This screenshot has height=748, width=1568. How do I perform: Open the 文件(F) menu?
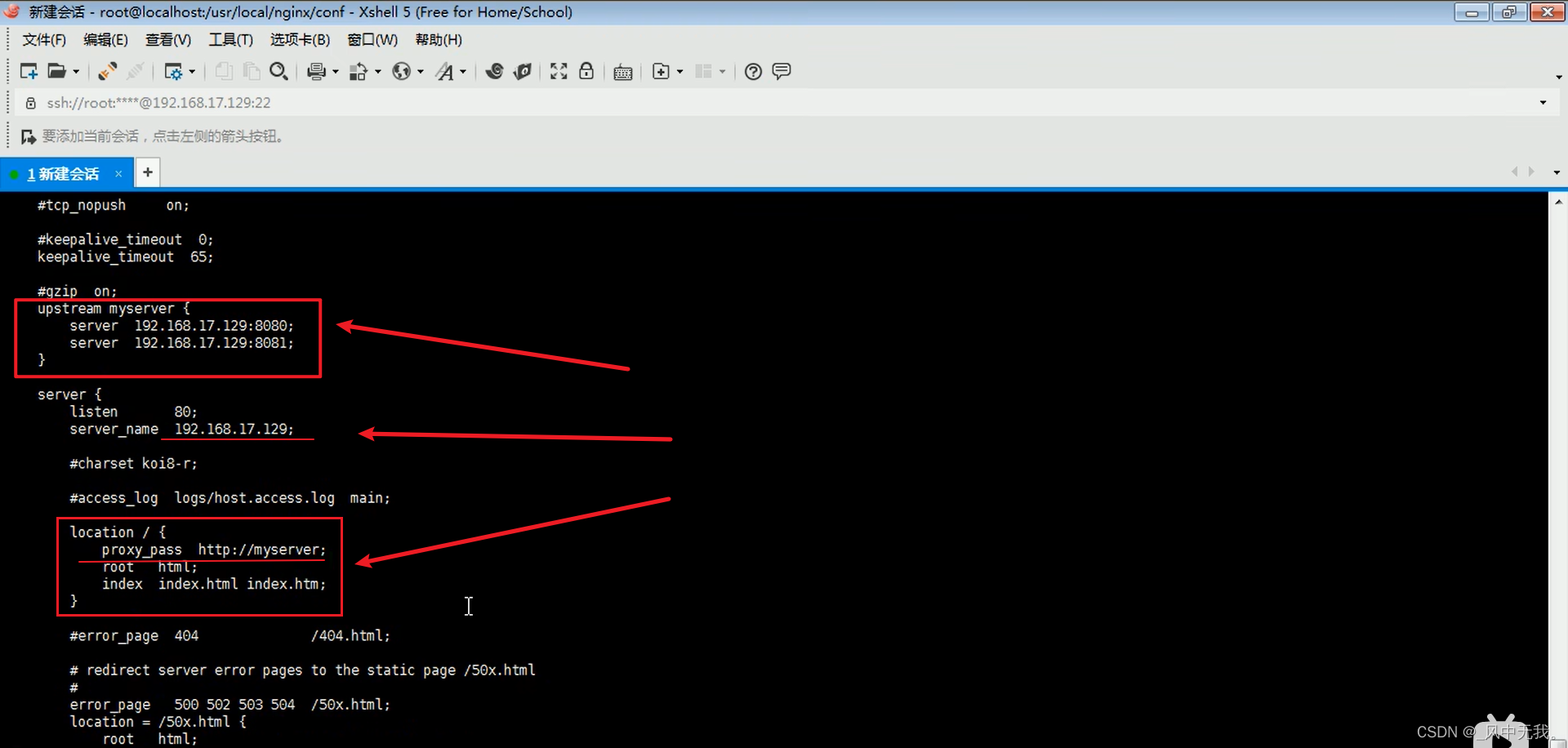click(44, 40)
